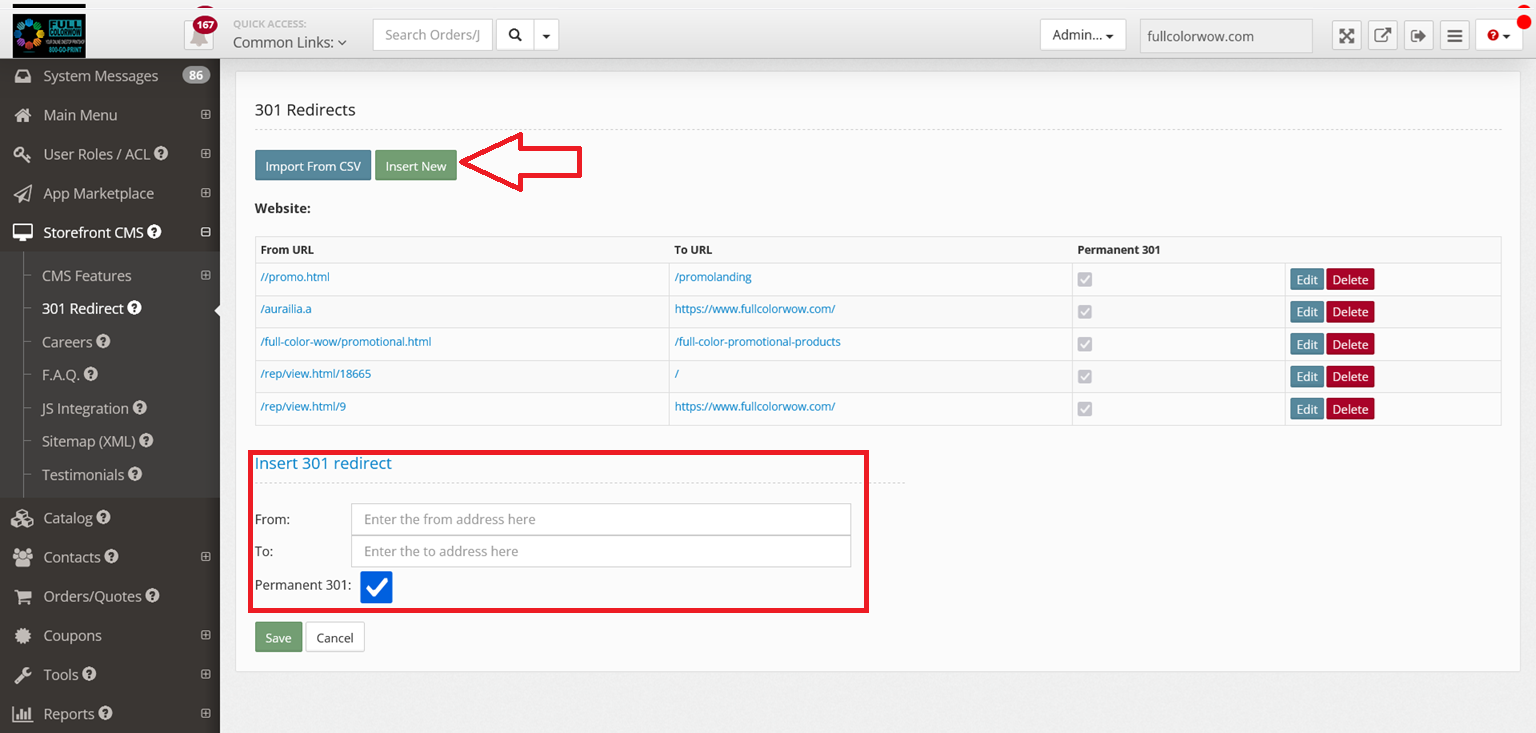
Task: Open Testimonials in the sidebar
Action: coord(83,475)
